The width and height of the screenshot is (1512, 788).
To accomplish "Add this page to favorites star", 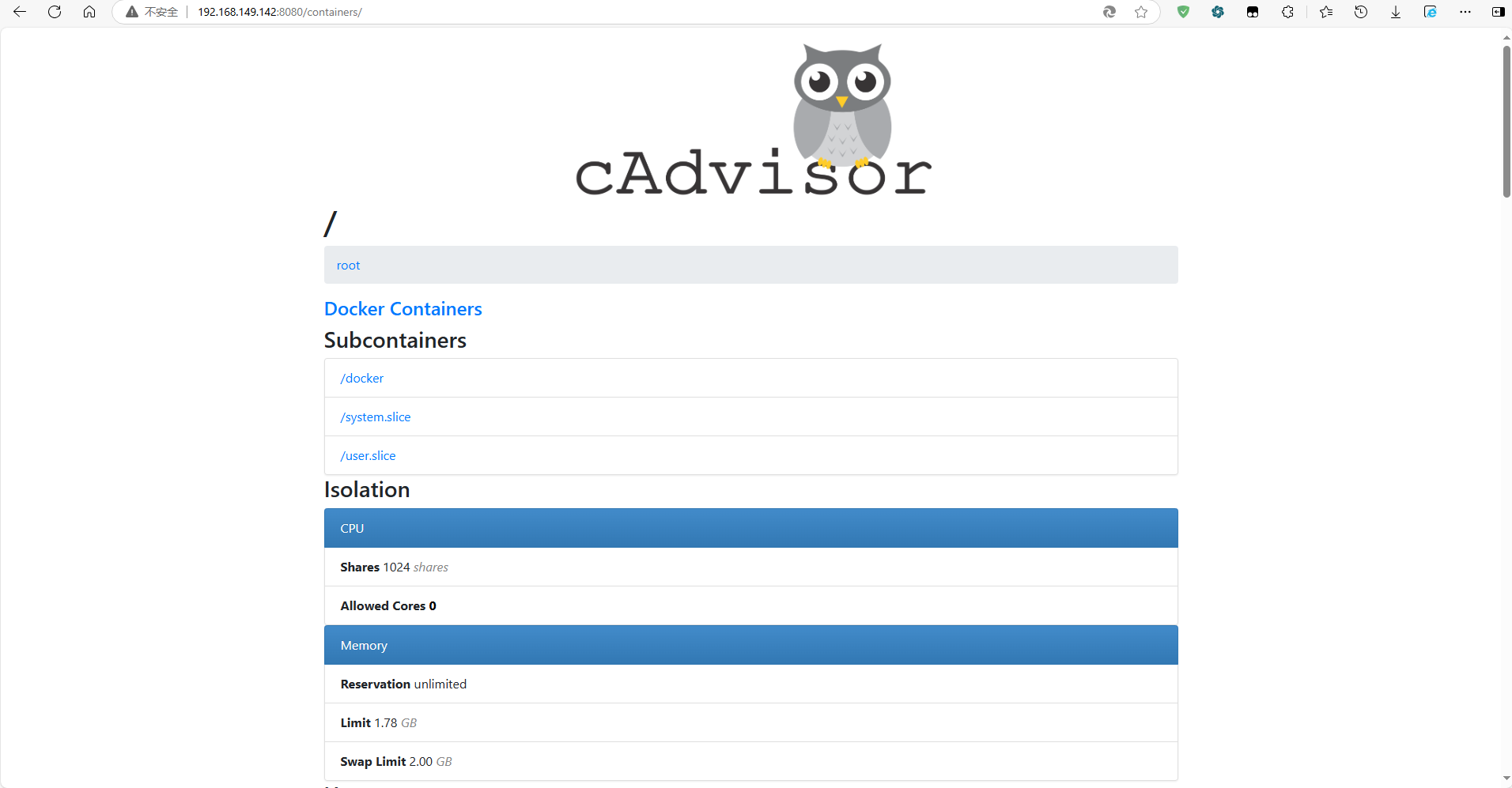I will coord(1141,12).
